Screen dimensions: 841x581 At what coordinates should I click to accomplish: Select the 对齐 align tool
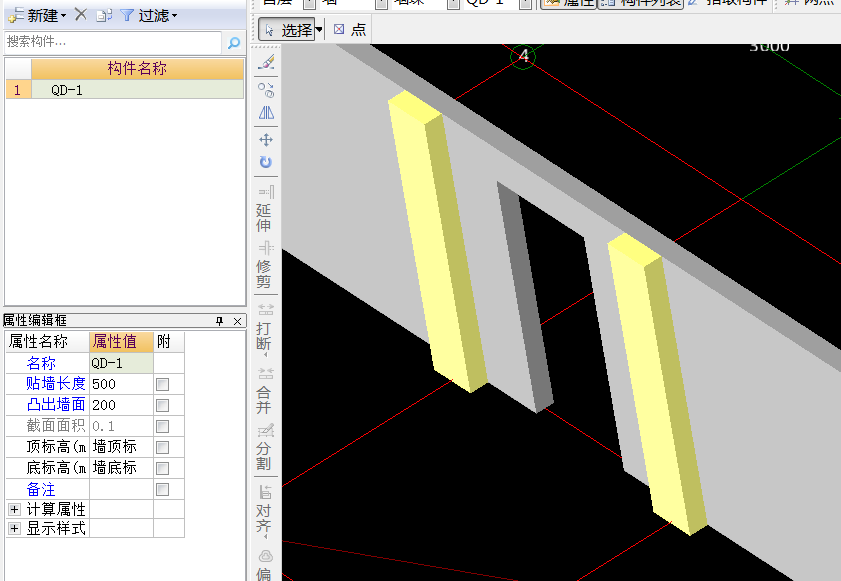point(265,512)
